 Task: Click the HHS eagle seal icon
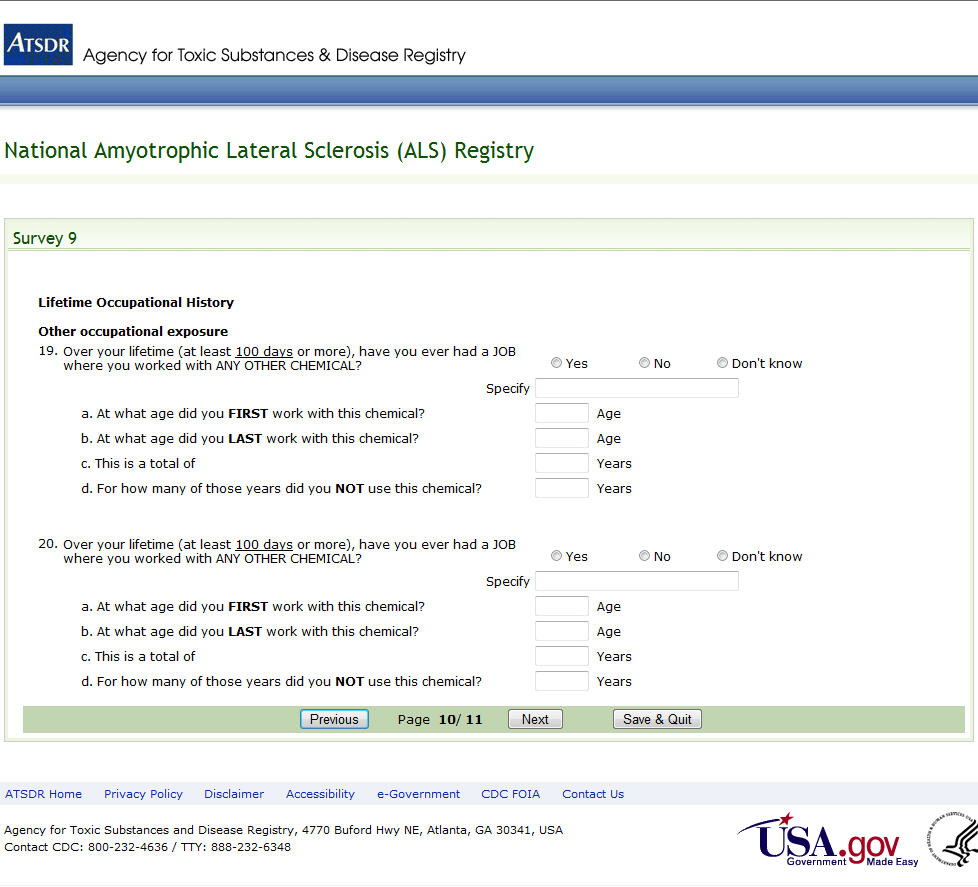click(x=953, y=839)
